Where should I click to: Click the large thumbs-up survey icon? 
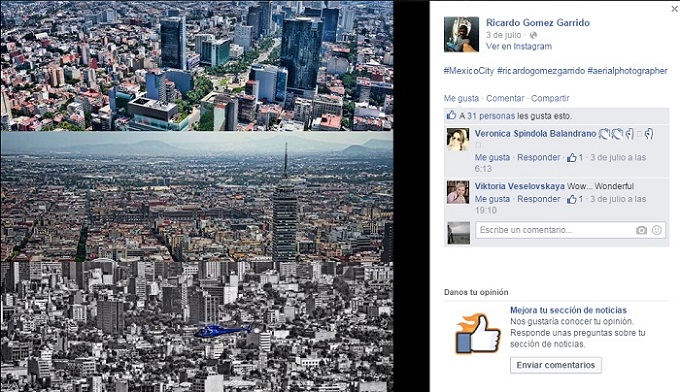(477, 333)
